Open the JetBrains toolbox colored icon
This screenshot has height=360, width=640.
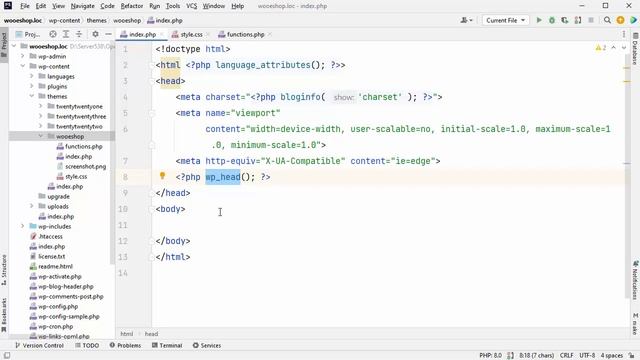(633, 20)
